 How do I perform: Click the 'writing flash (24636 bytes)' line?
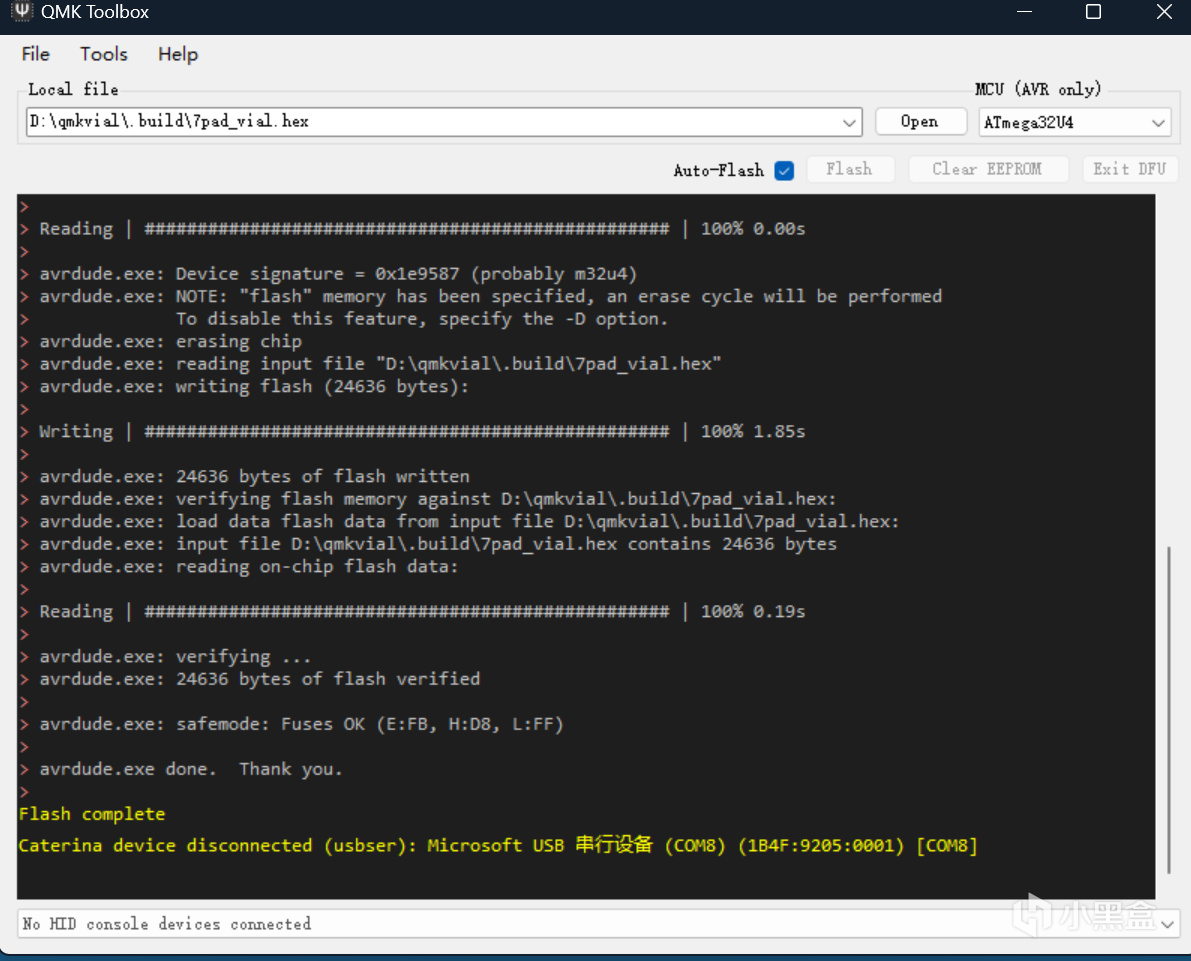point(254,386)
